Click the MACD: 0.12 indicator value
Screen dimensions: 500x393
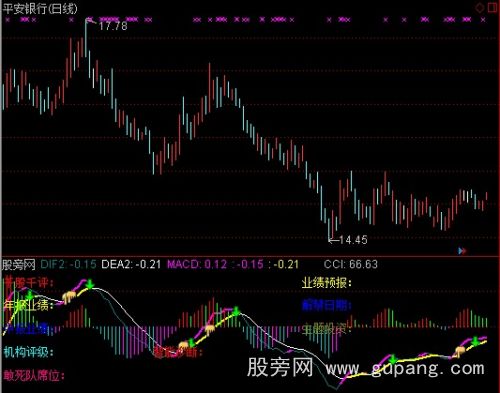pos(197,264)
